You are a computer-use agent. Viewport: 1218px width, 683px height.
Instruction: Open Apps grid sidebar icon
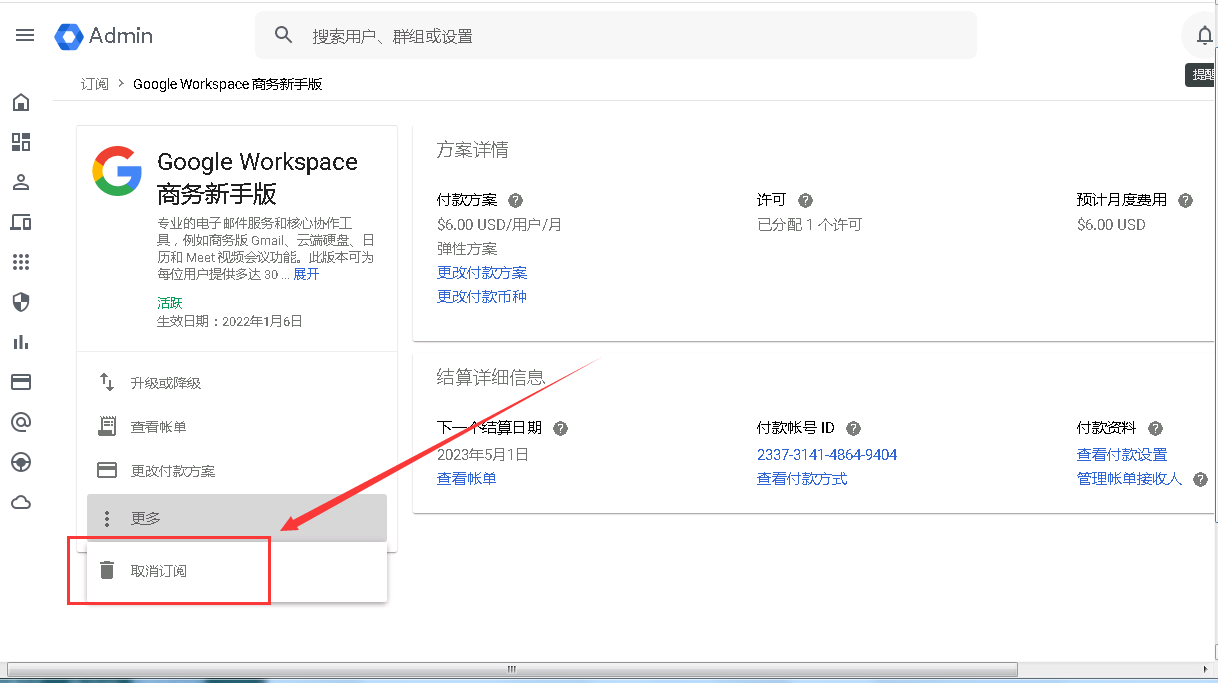coord(21,262)
